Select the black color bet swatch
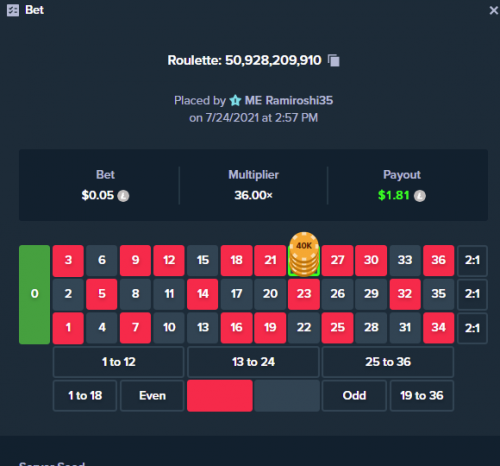This screenshot has width=500, height=466. click(287, 396)
